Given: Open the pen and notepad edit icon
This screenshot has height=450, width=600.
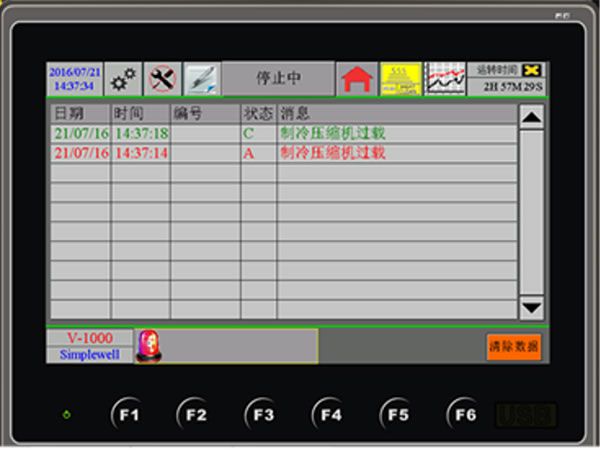Looking at the screenshot, I should pyautogui.click(x=202, y=79).
